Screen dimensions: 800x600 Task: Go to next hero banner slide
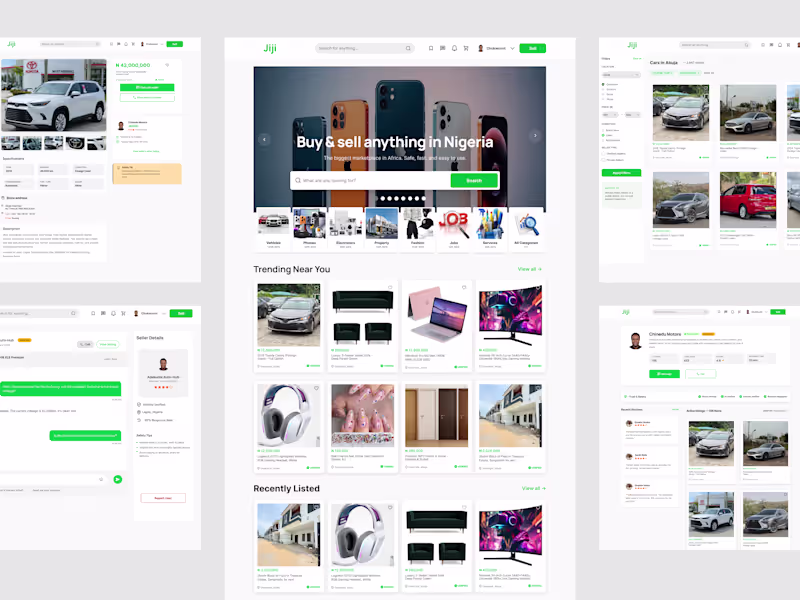535,136
